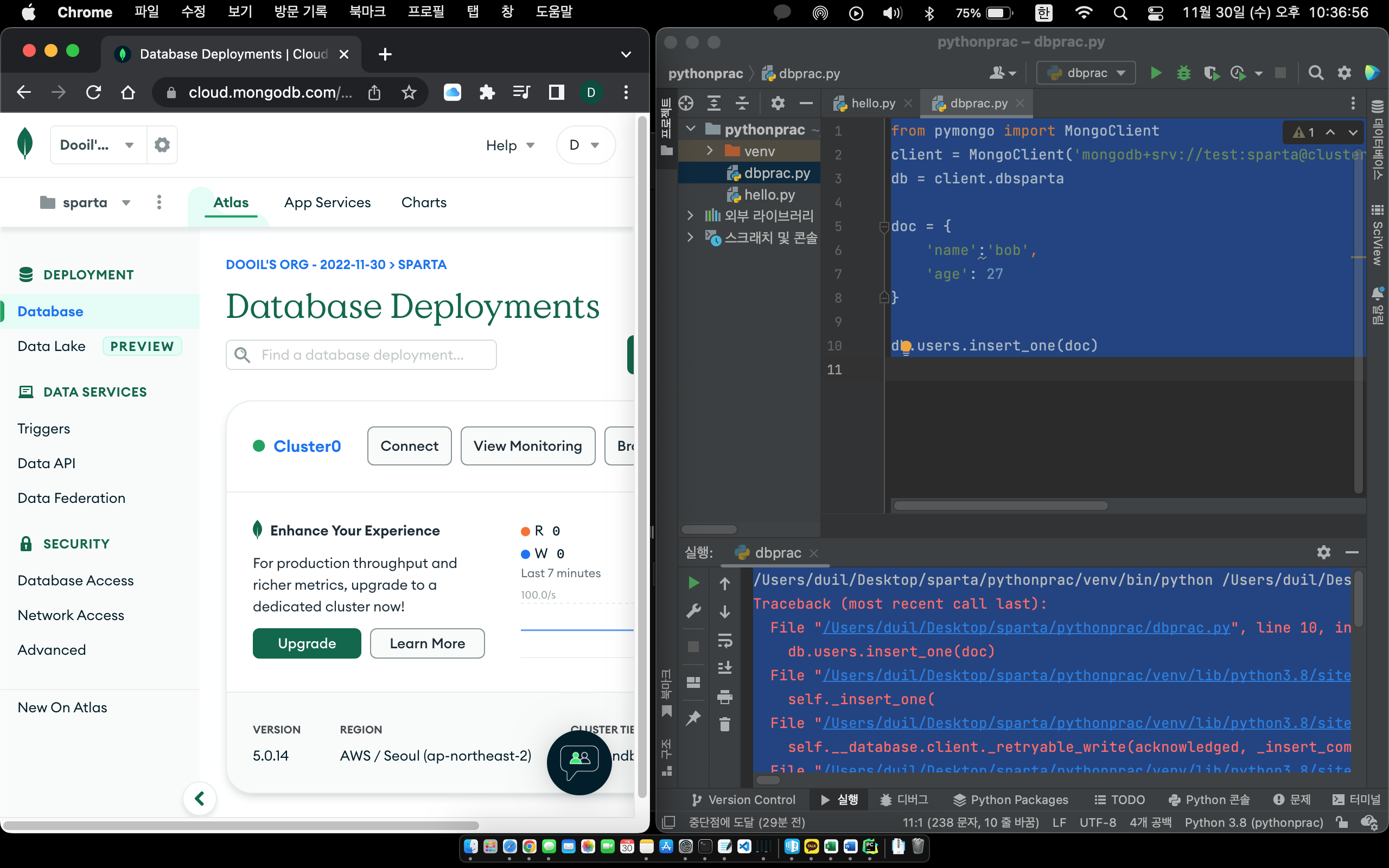1389x868 pixels.
Task: Open Python Packages tool window tab
Action: click(1011, 799)
